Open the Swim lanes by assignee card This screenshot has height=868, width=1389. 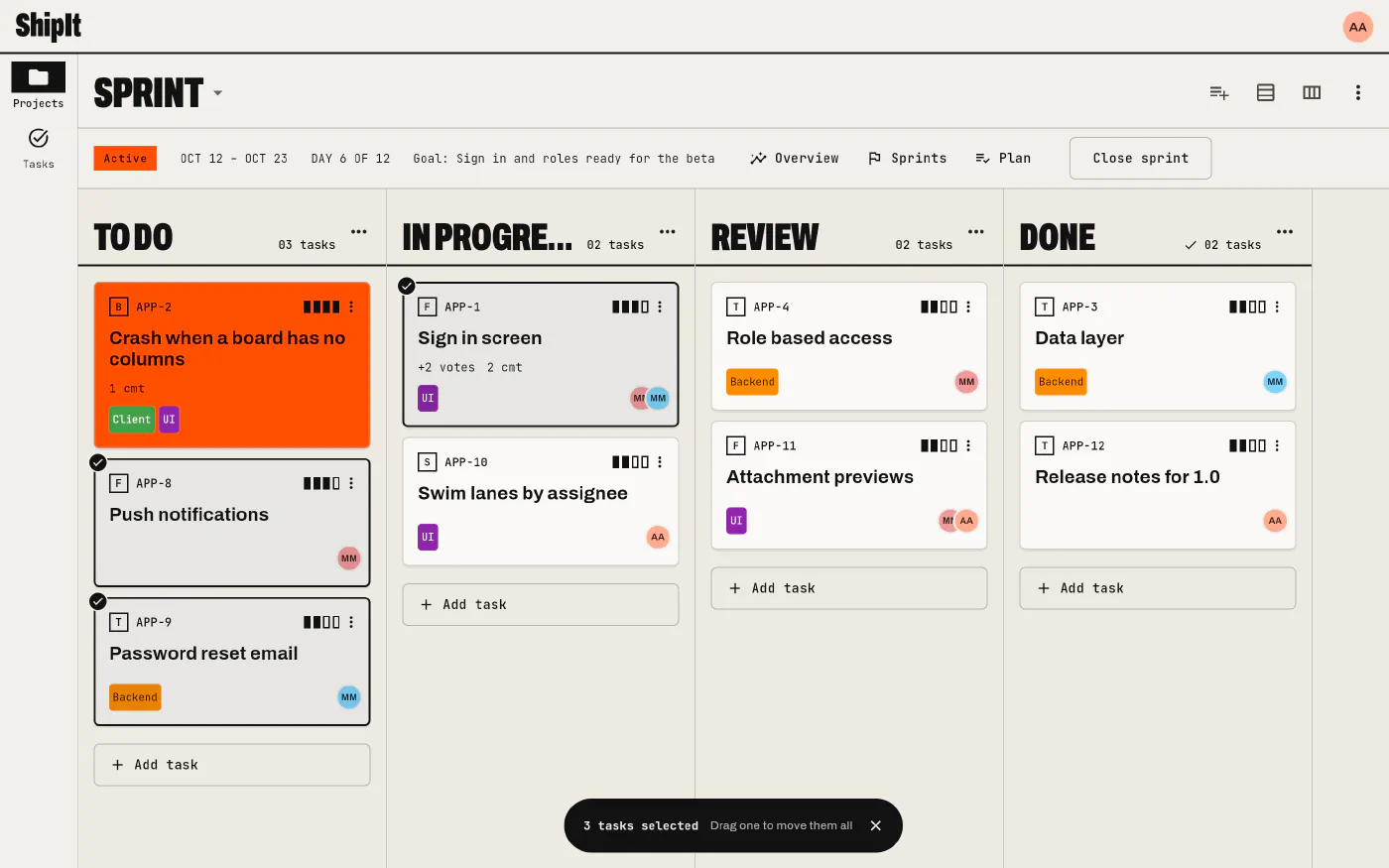541,502
